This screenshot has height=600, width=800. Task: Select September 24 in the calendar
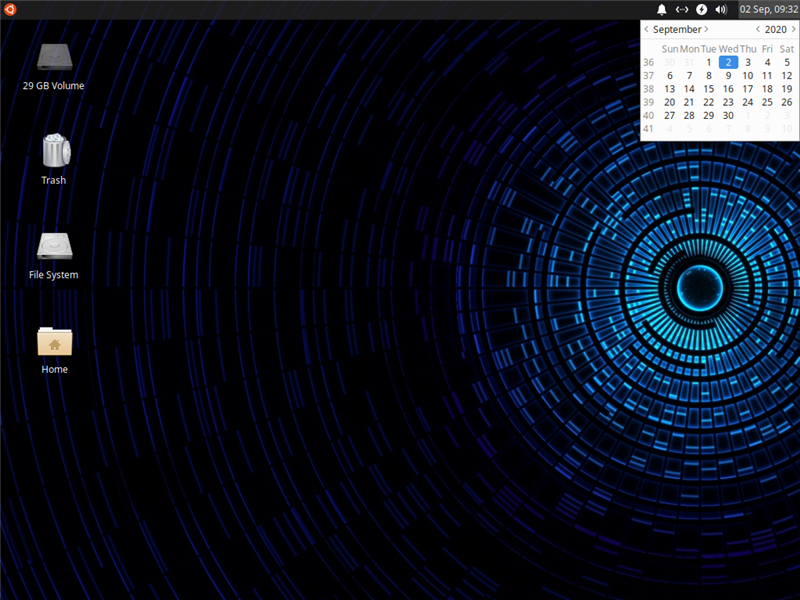pos(748,102)
